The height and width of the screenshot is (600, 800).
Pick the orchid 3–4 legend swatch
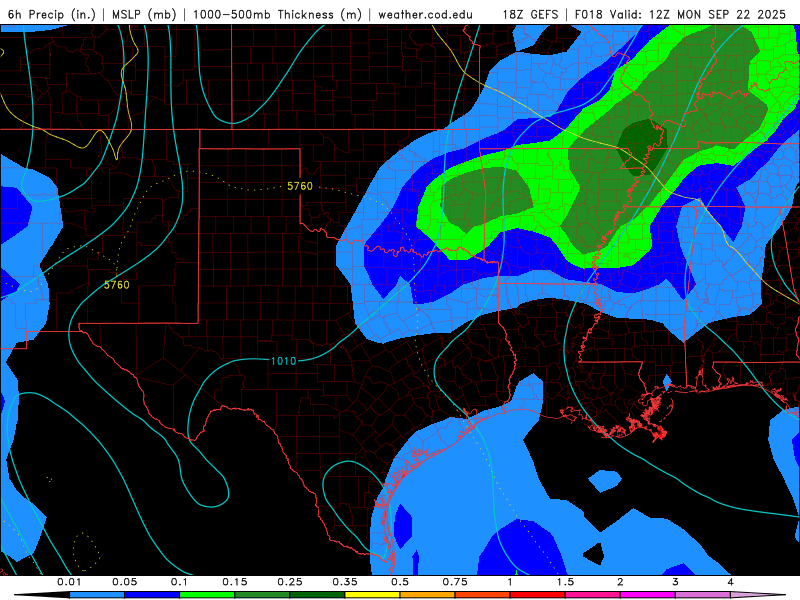703,595
